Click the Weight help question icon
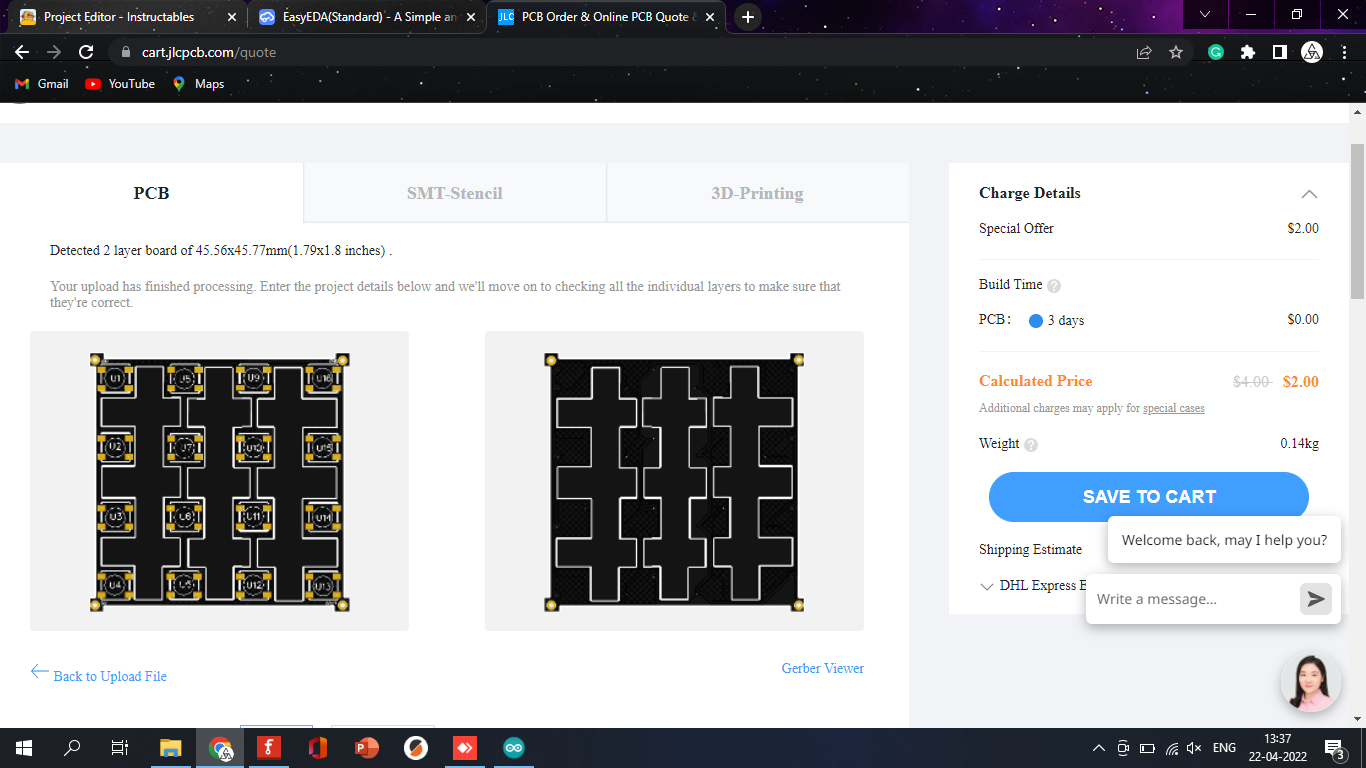This screenshot has height=768, width=1366. (x=1030, y=444)
